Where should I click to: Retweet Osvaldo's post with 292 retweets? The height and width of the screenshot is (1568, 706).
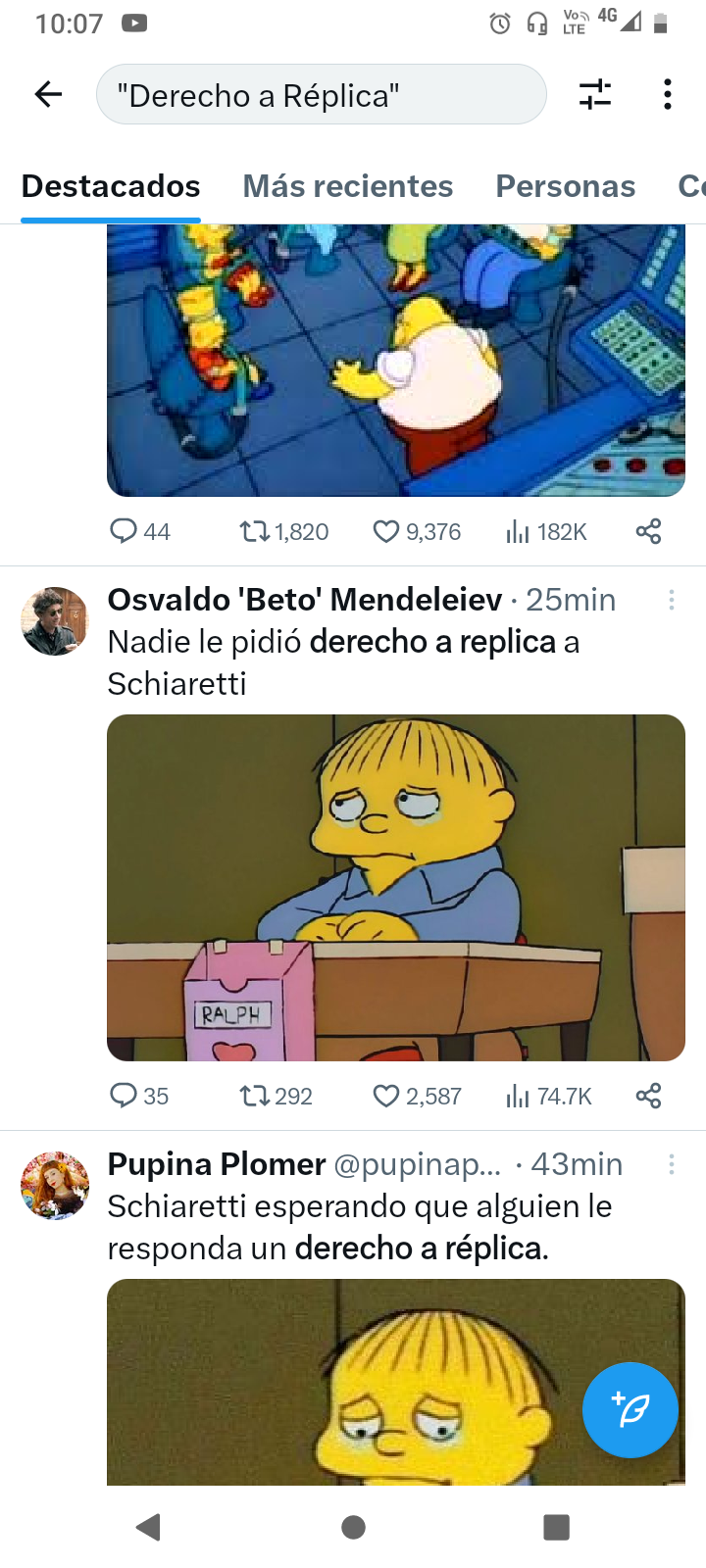[x=255, y=1096]
